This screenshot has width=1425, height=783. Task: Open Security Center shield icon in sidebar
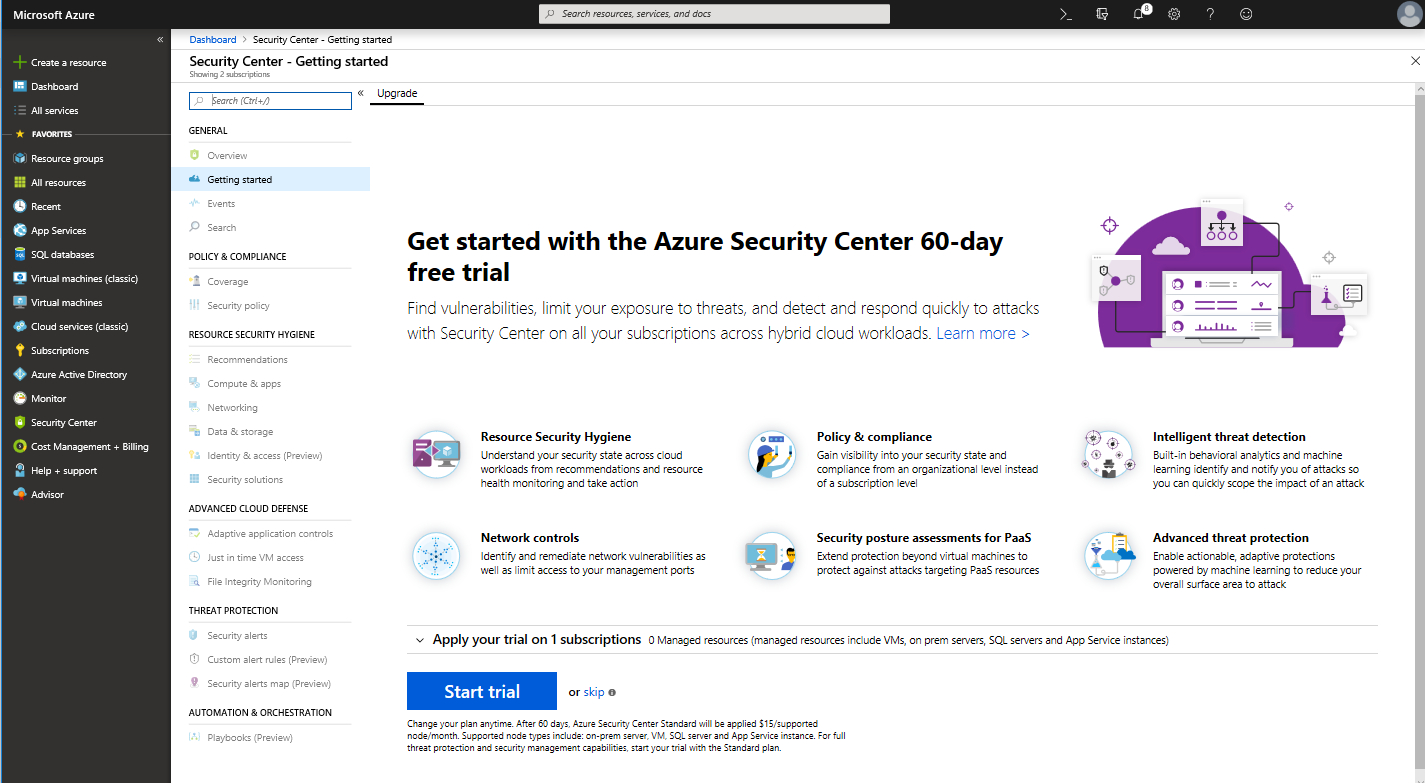(x=20, y=422)
